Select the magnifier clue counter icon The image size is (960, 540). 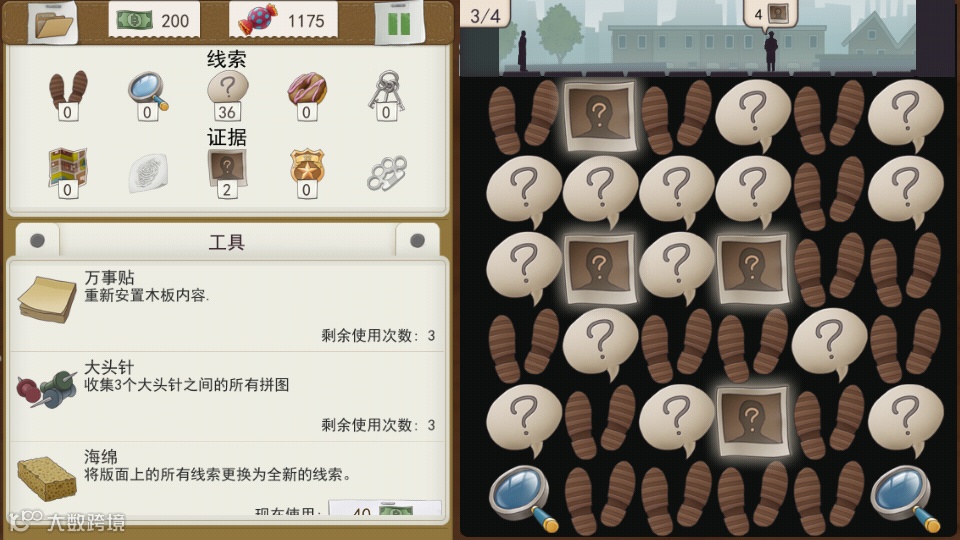pos(148,95)
